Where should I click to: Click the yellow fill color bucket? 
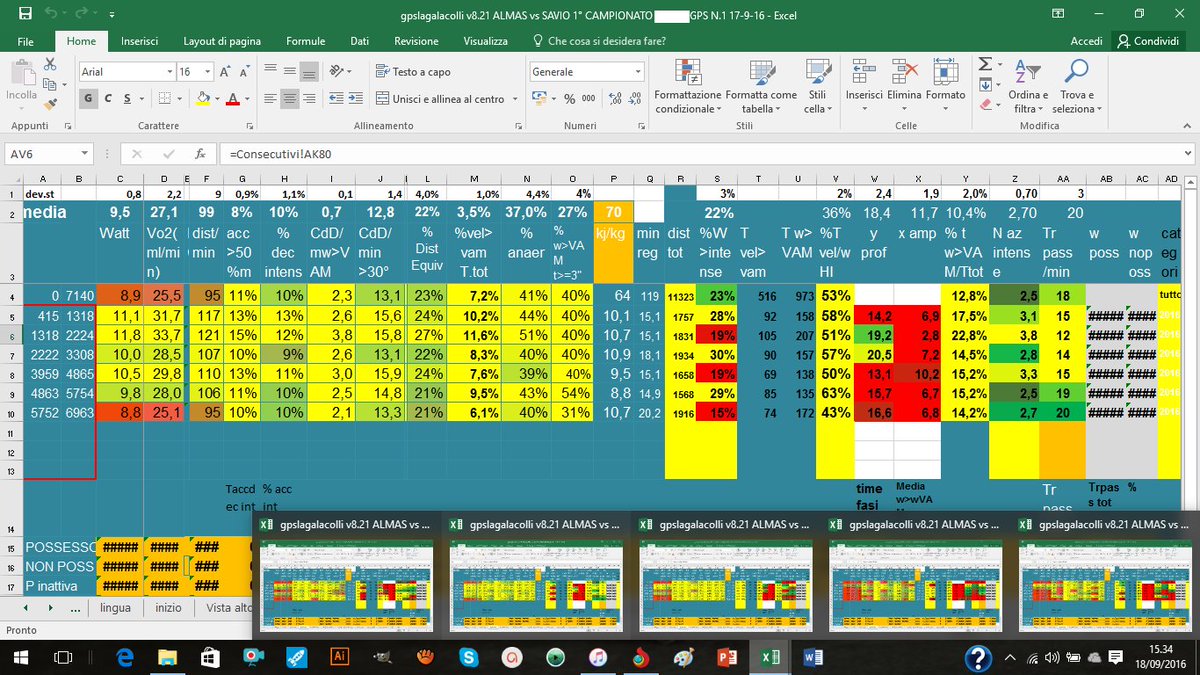202,99
